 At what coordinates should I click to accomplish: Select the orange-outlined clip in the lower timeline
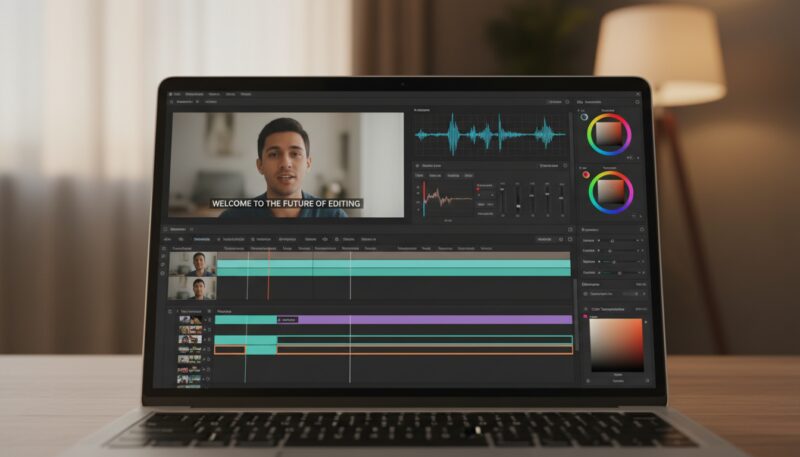point(393,350)
